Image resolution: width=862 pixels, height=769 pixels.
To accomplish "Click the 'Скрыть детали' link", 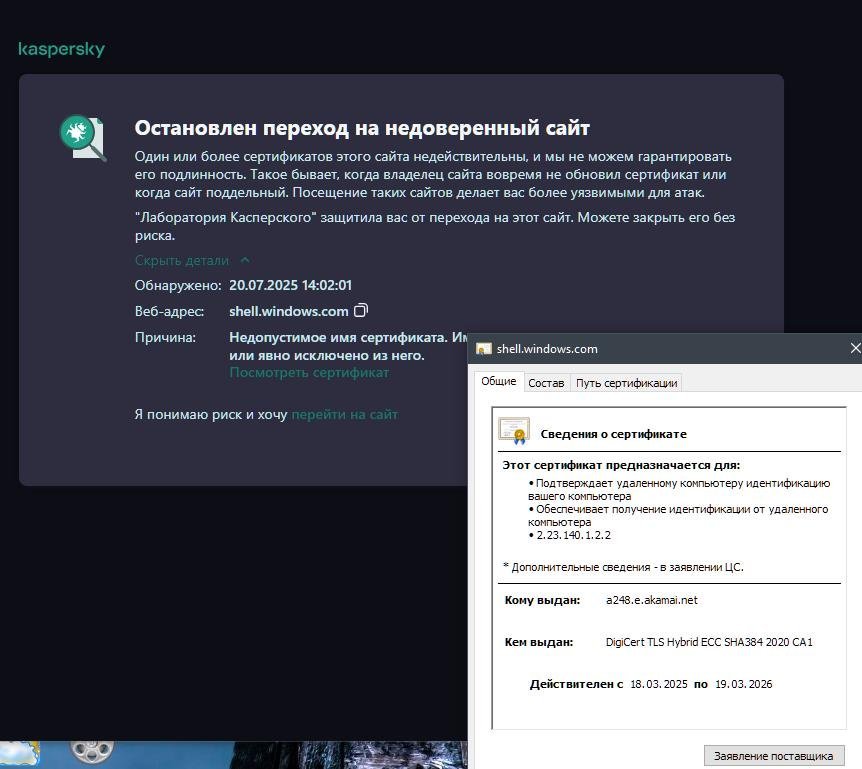I will pos(181,260).
